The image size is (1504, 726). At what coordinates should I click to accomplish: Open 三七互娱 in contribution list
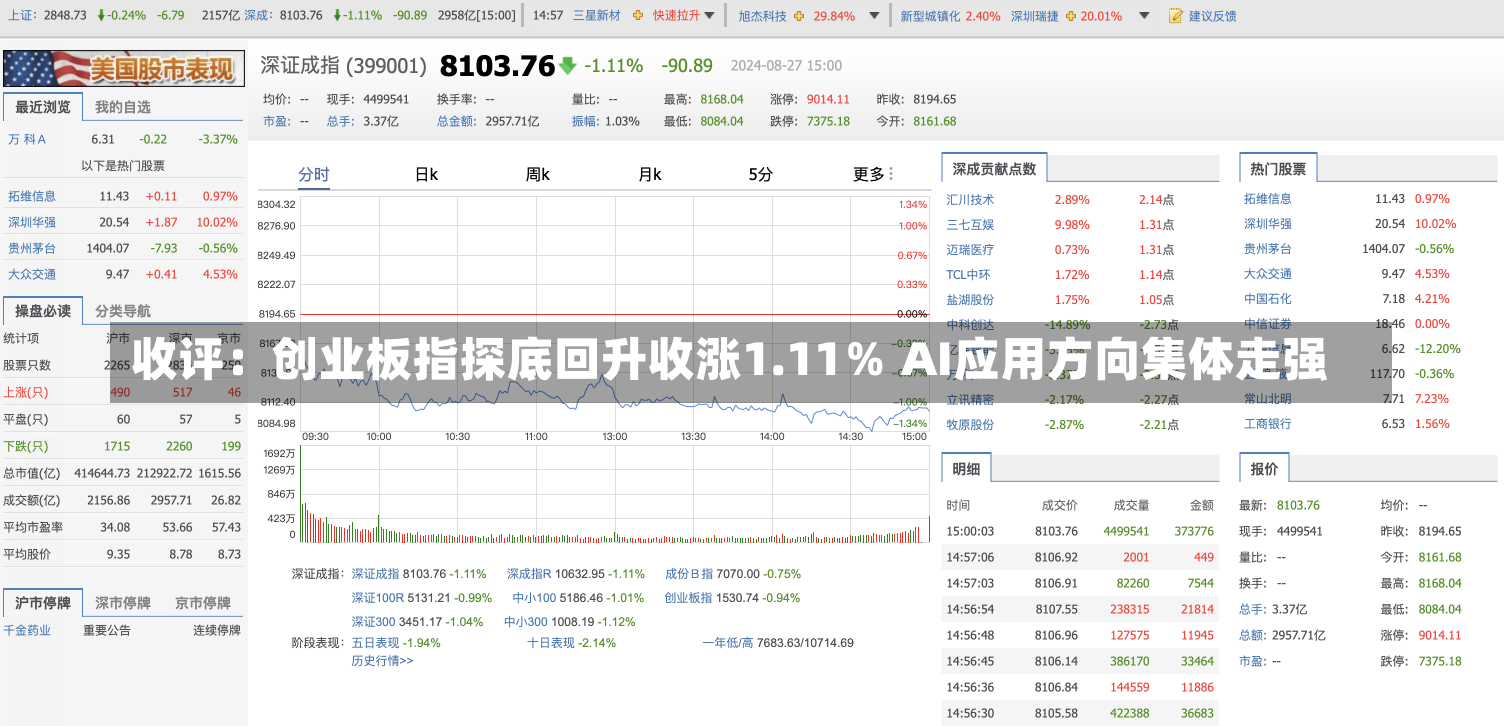click(x=970, y=224)
